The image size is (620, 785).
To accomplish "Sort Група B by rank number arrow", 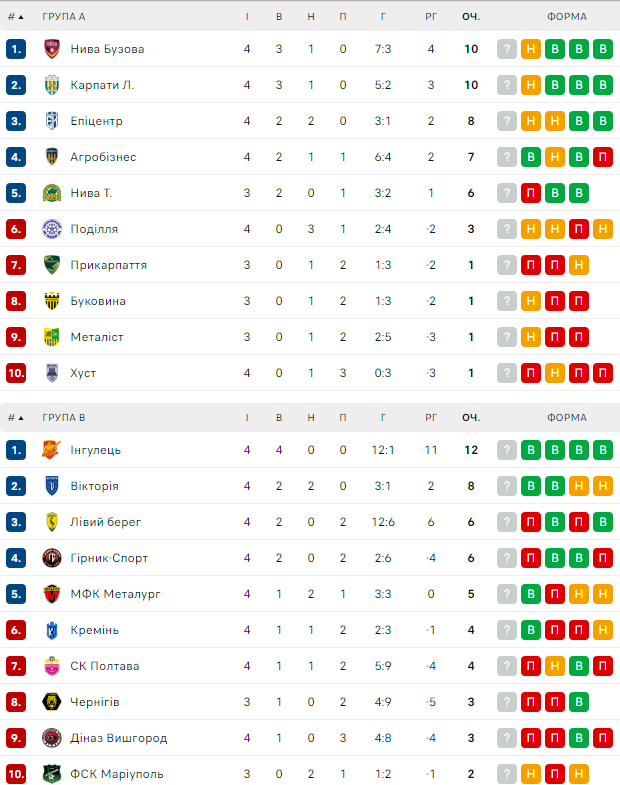I will 16,418.
